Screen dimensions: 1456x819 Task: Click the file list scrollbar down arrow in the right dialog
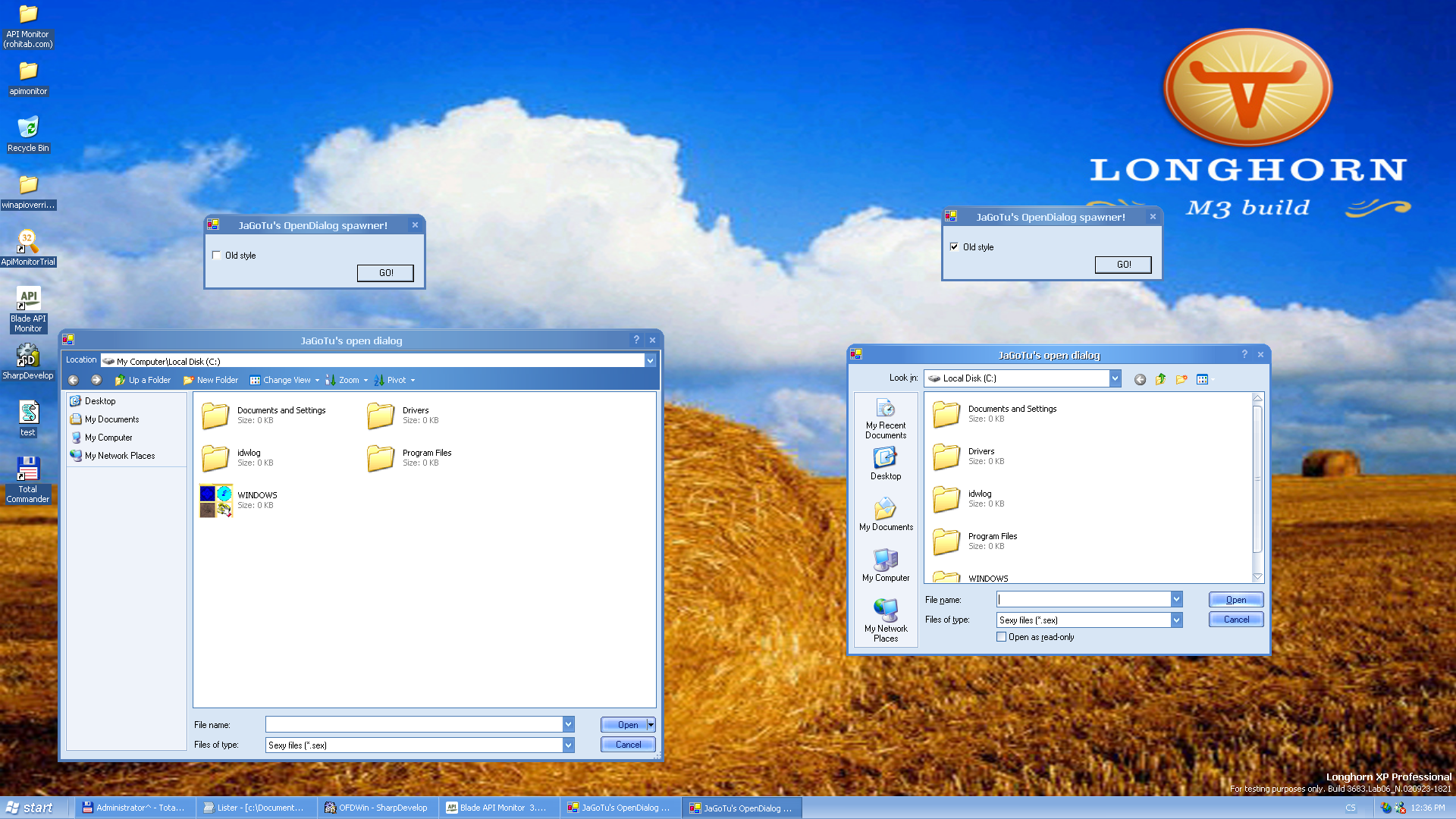coord(1257,577)
